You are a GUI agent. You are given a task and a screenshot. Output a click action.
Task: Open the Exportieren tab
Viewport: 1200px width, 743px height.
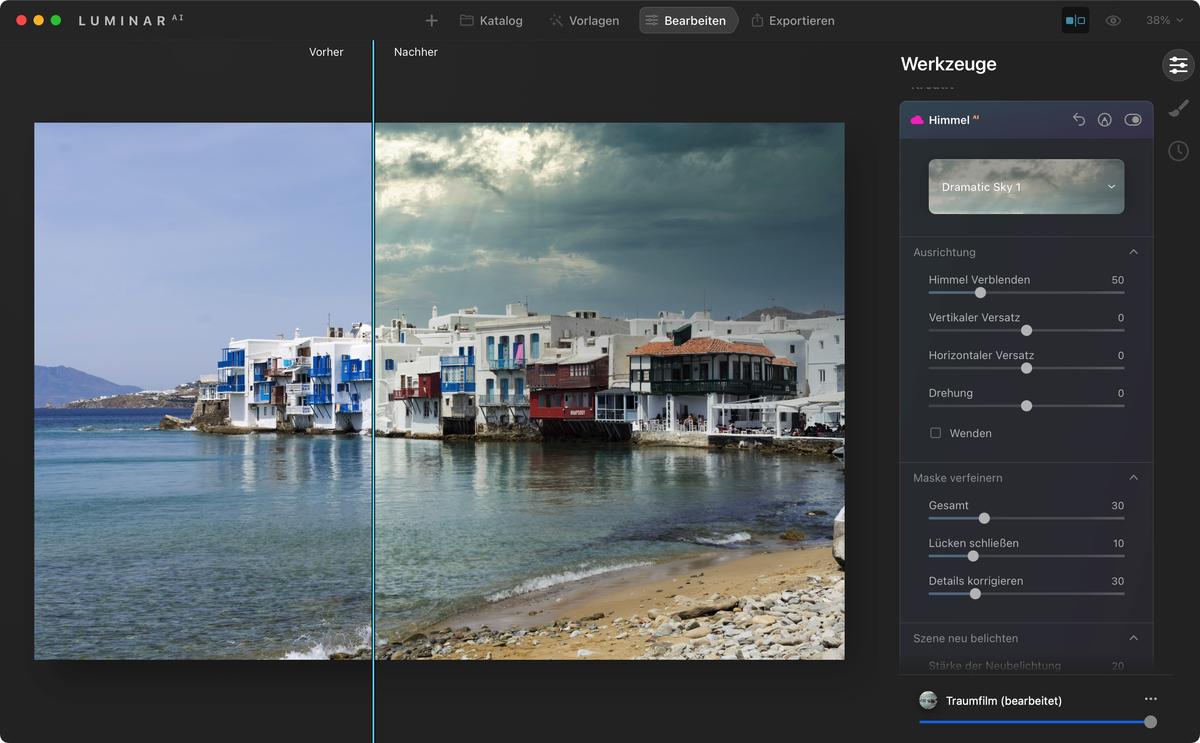point(792,20)
